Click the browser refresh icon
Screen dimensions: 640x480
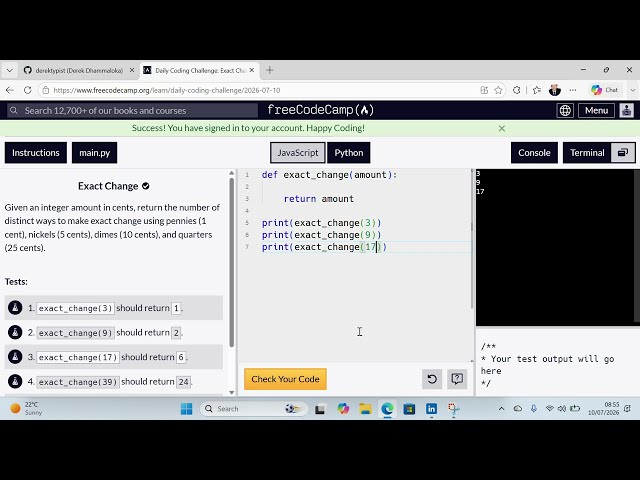(x=28, y=90)
